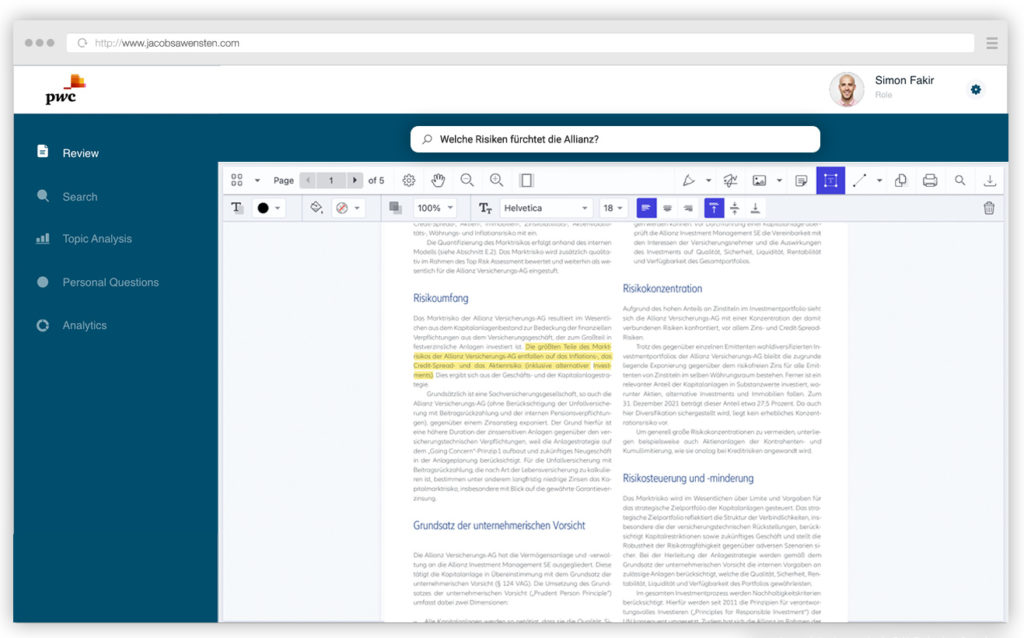Select the signature tool
This screenshot has width=1024, height=638.
730,180
